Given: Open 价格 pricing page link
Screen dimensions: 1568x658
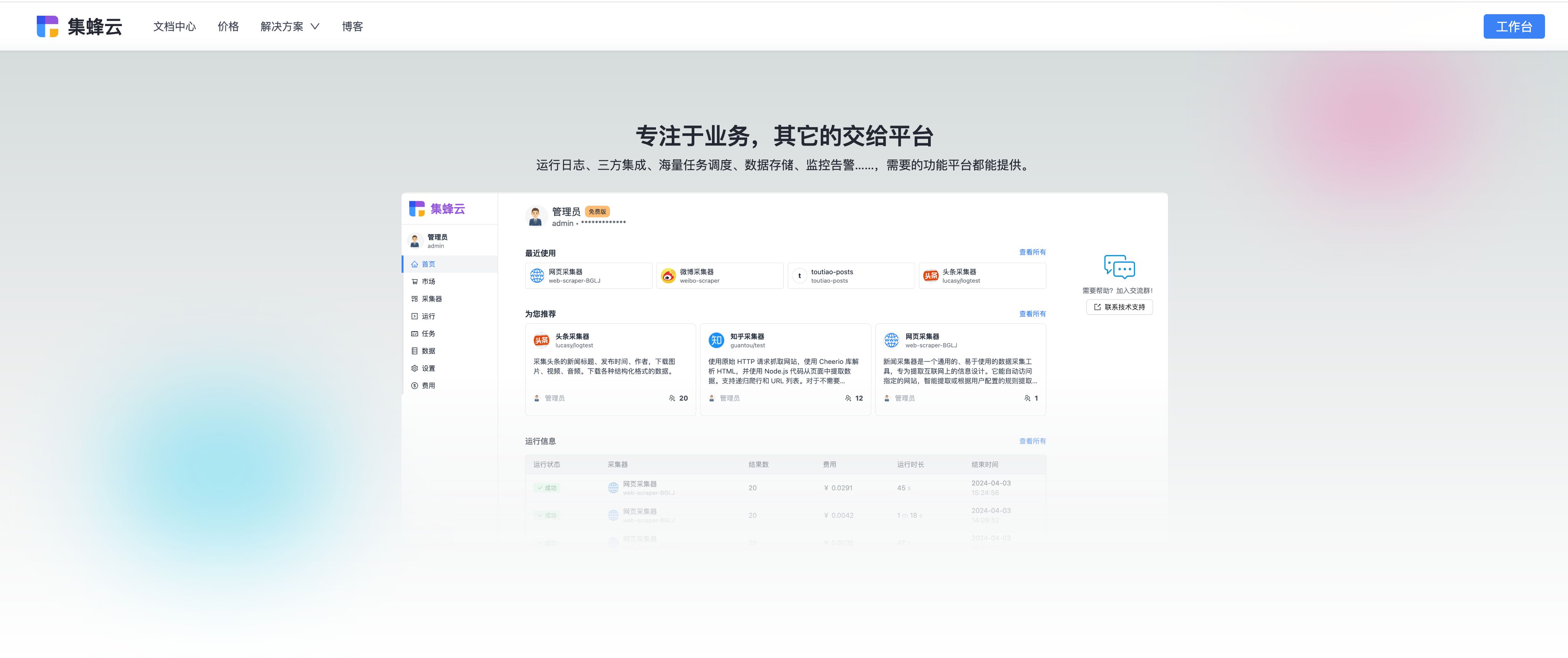Looking at the screenshot, I should (228, 27).
